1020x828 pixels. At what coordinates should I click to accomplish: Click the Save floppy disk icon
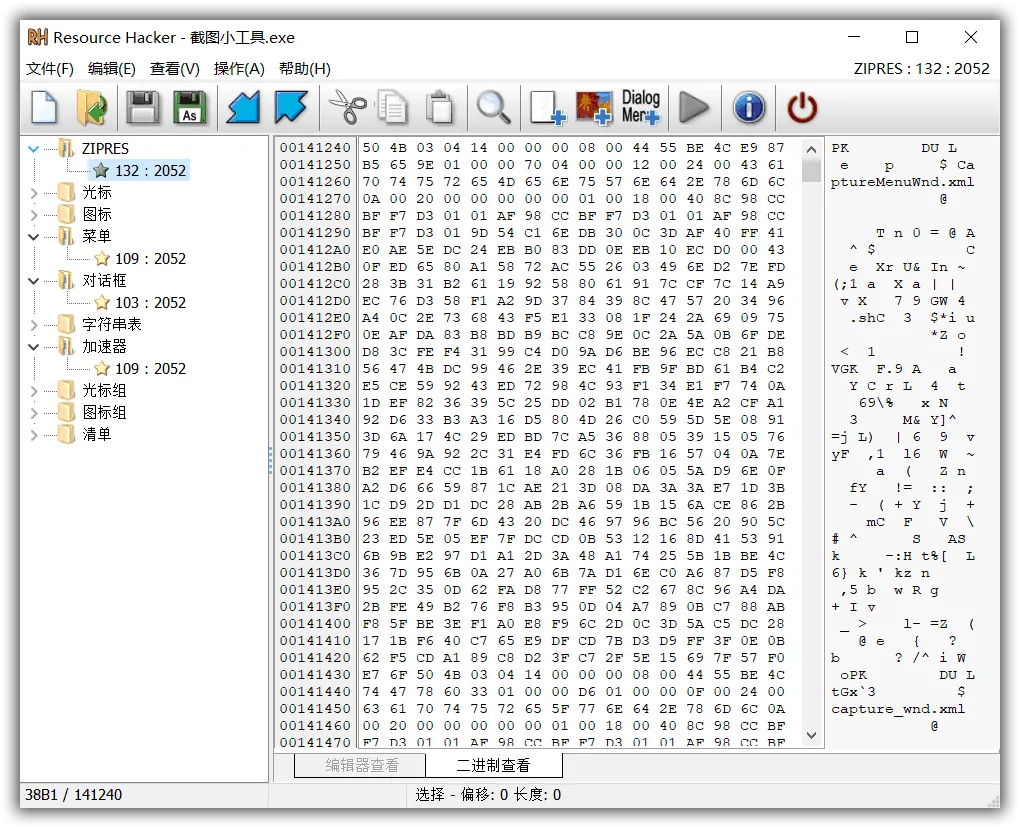(x=142, y=108)
